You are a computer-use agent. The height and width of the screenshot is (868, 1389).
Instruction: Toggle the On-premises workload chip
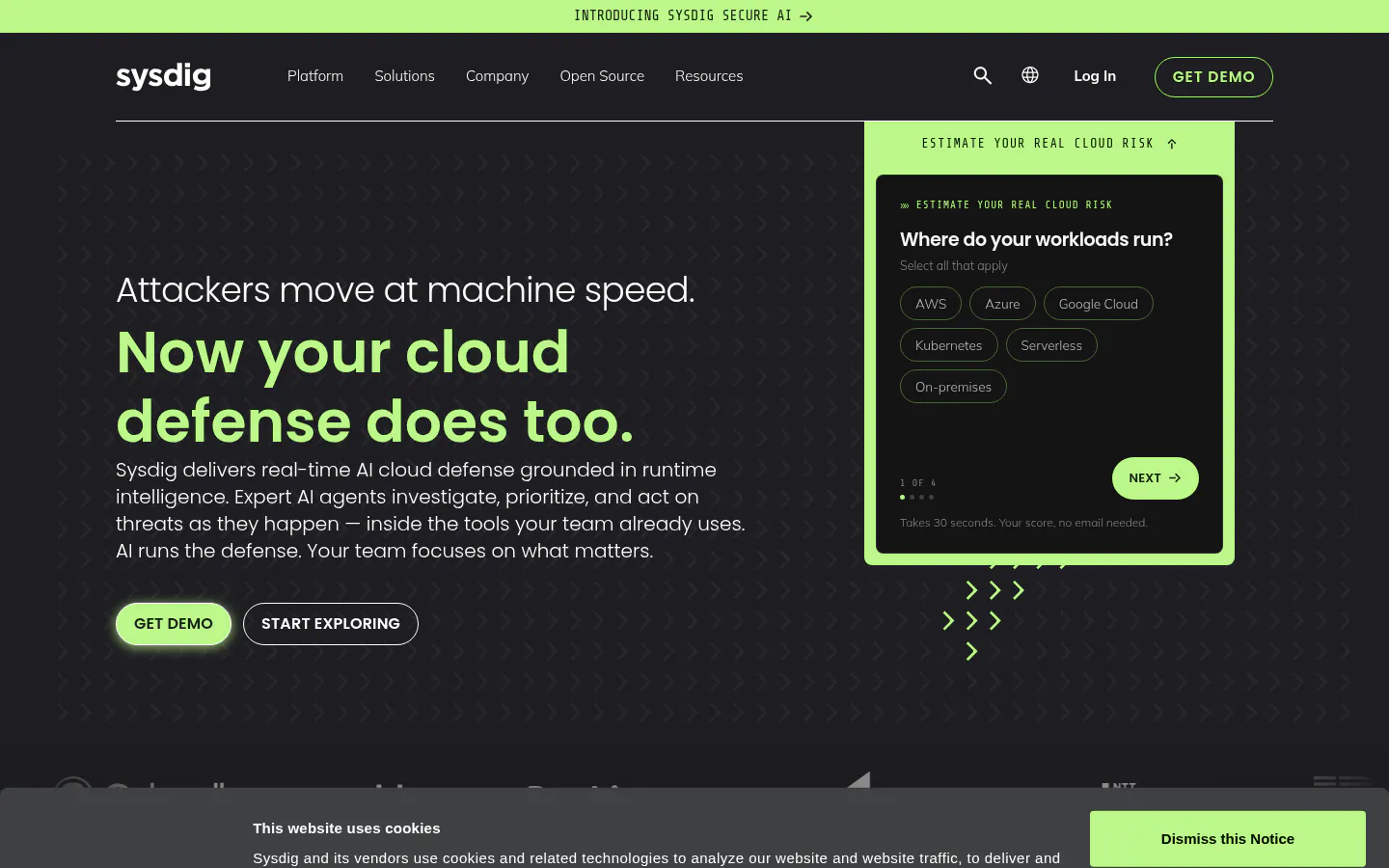[953, 387]
